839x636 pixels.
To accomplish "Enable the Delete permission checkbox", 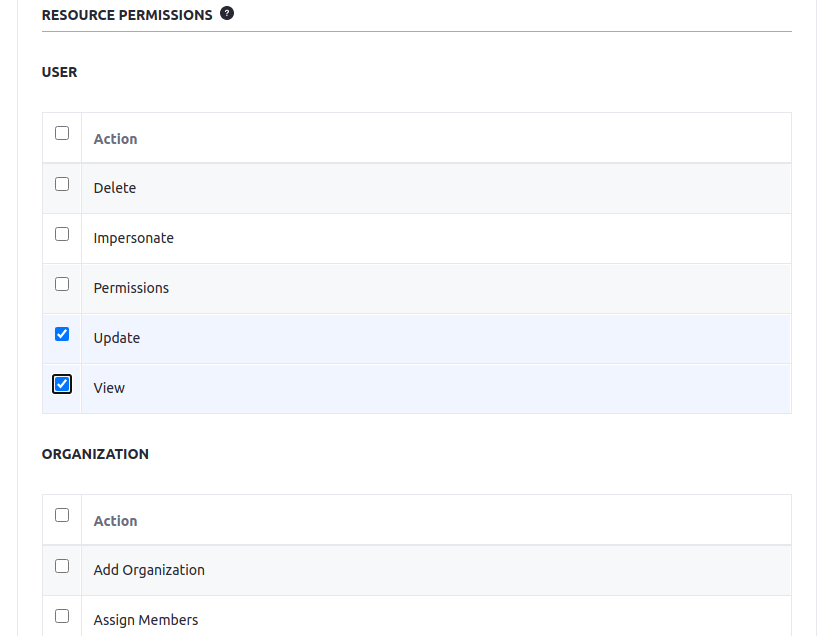I will [x=62, y=184].
